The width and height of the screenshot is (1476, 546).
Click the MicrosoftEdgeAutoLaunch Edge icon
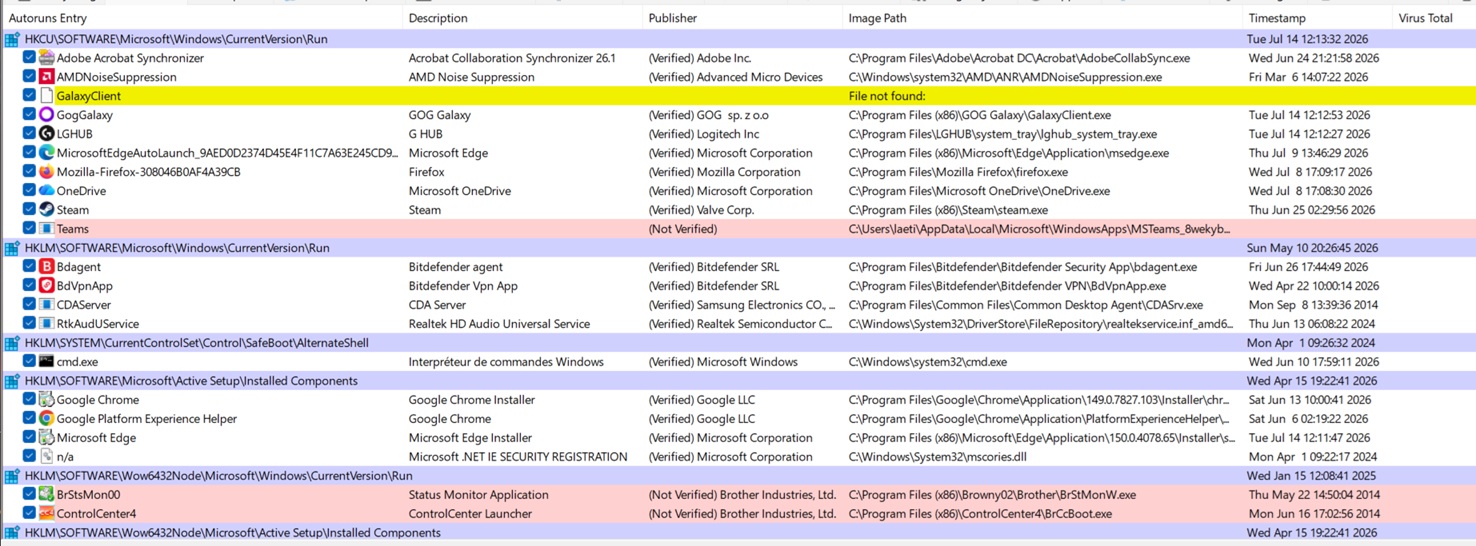(46, 153)
